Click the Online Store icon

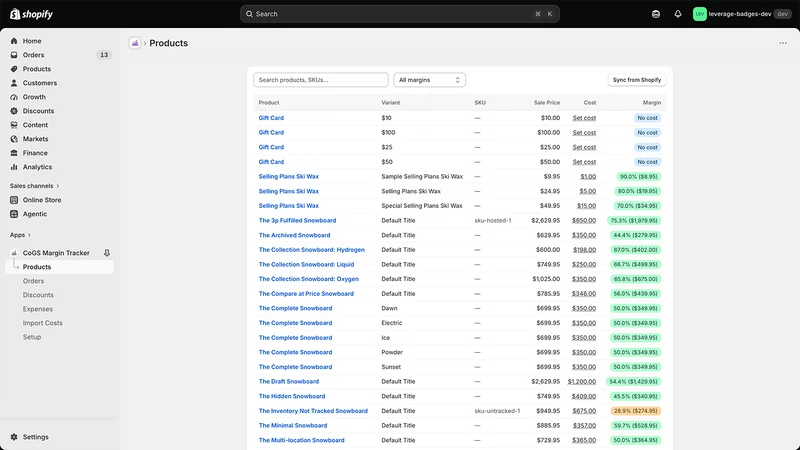point(14,200)
